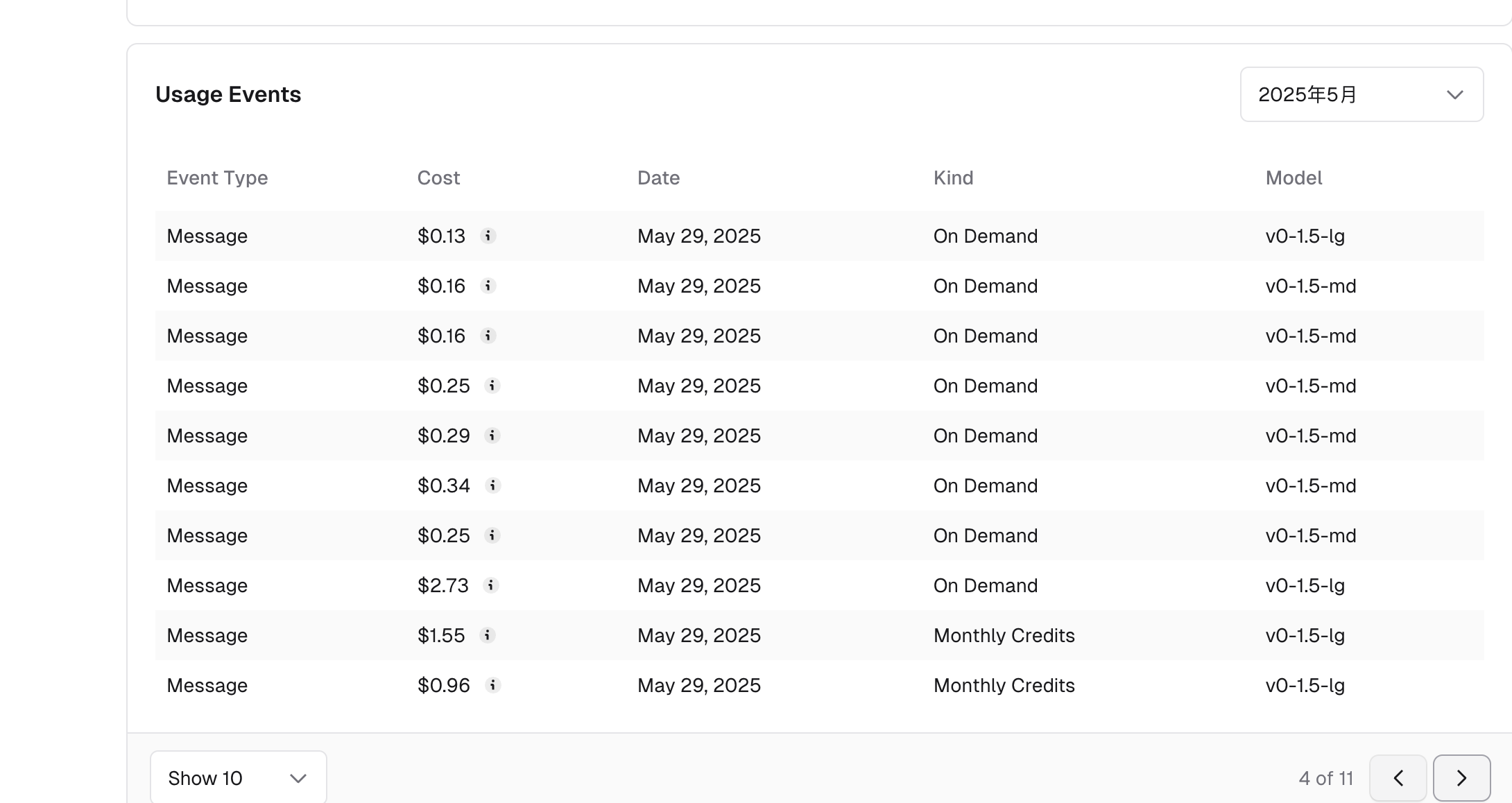Click Message in the $0.96 row
1512x803 pixels.
pyautogui.click(x=207, y=685)
